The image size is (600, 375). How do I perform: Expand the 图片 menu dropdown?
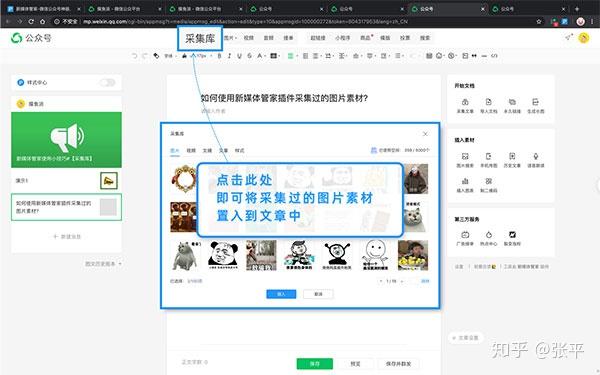pyautogui.click(x=230, y=38)
